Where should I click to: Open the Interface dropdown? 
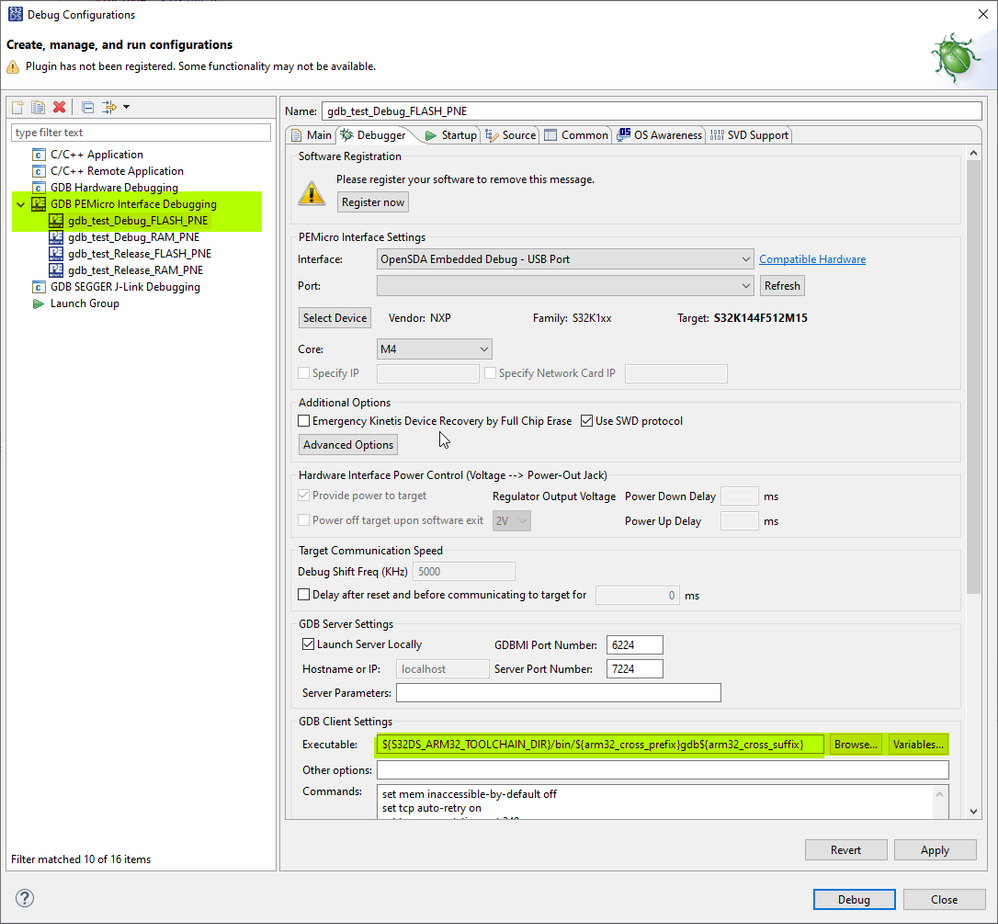565,259
